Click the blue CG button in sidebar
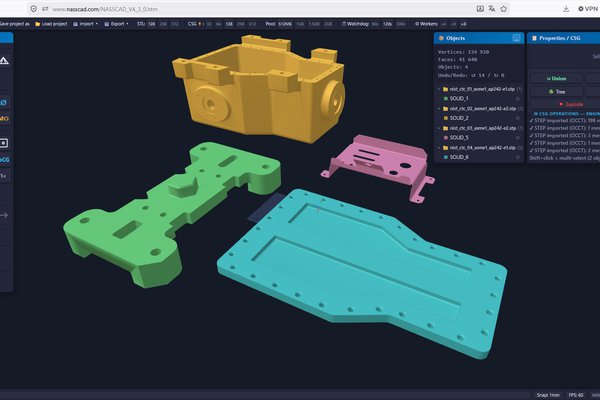Image resolution: width=600 pixels, height=400 pixels. [5, 160]
